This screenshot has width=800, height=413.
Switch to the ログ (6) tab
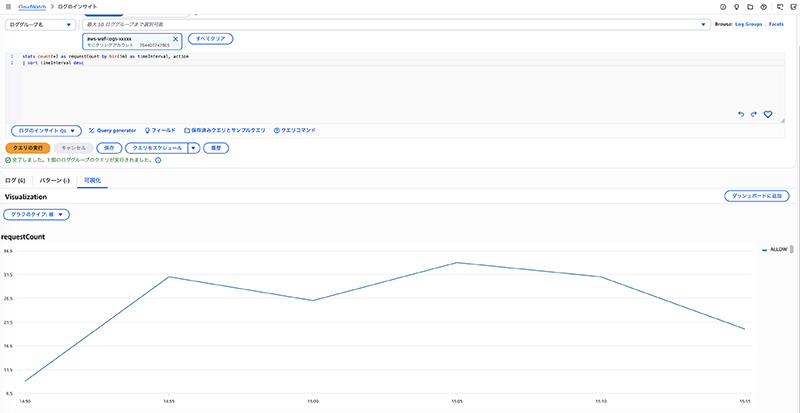(15, 180)
